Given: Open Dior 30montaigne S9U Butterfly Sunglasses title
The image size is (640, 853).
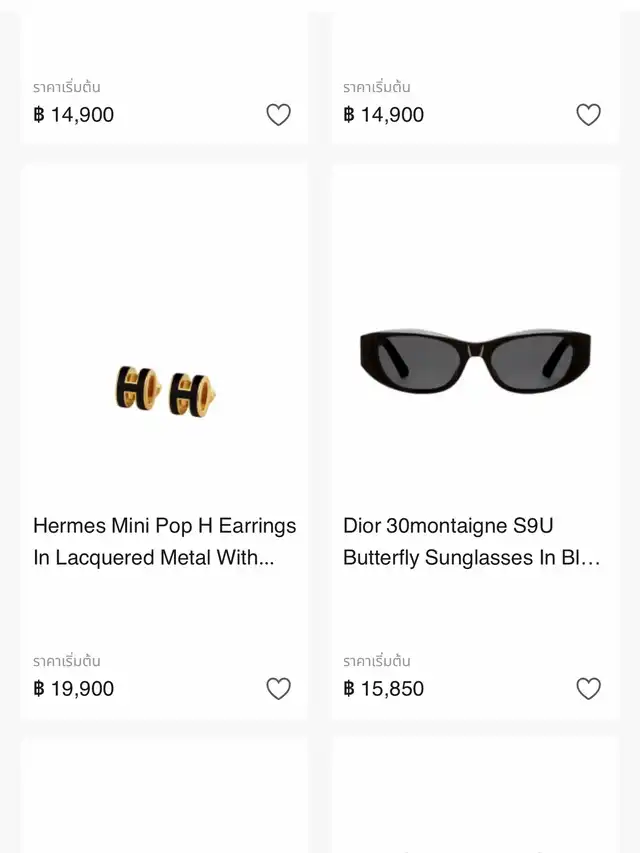Looking at the screenshot, I should coord(471,541).
